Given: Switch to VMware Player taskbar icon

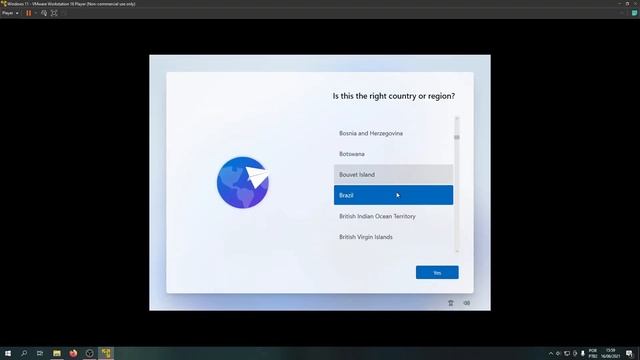Looking at the screenshot, I should click(x=106, y=353).
